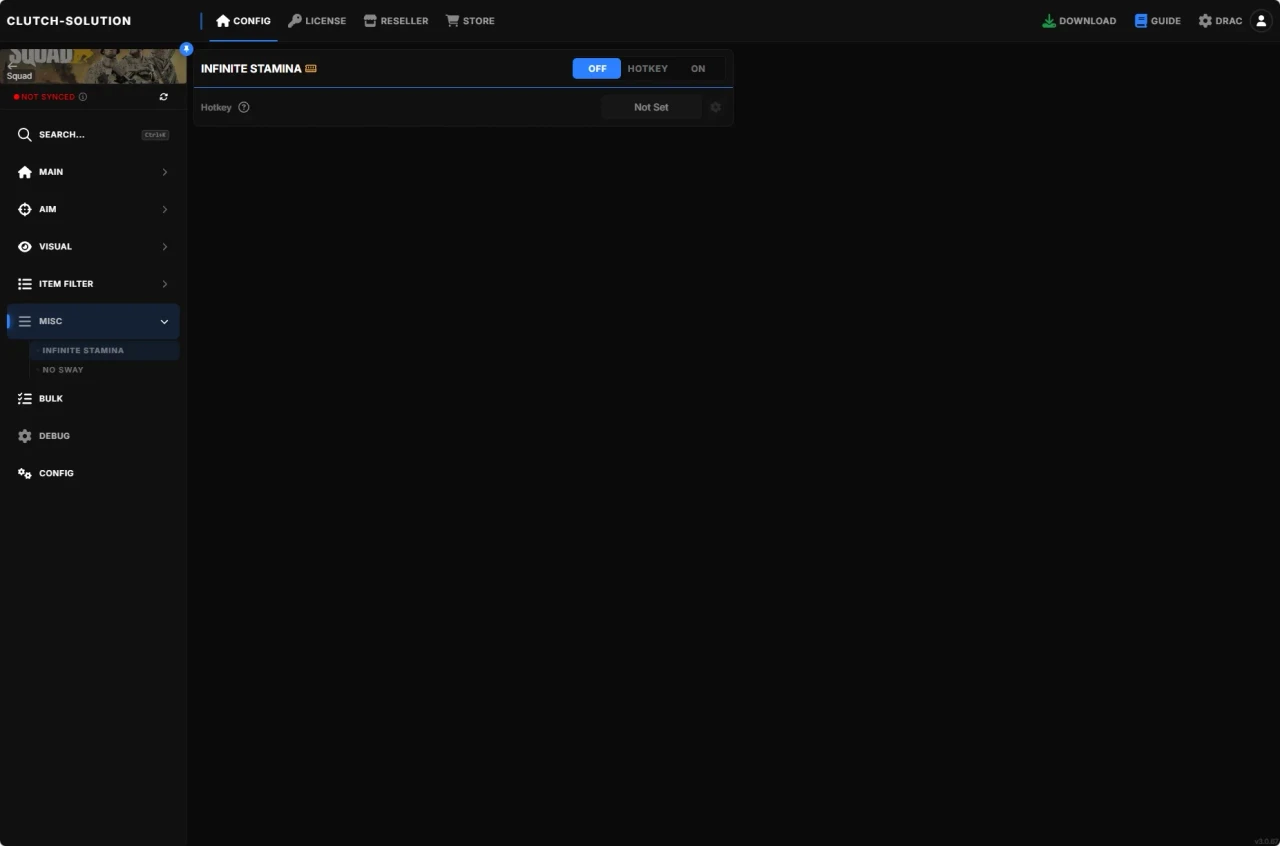Viewport: 1280px width, 846px height.
Task: Click the home icon on the top Config tab
Action: 223,21
